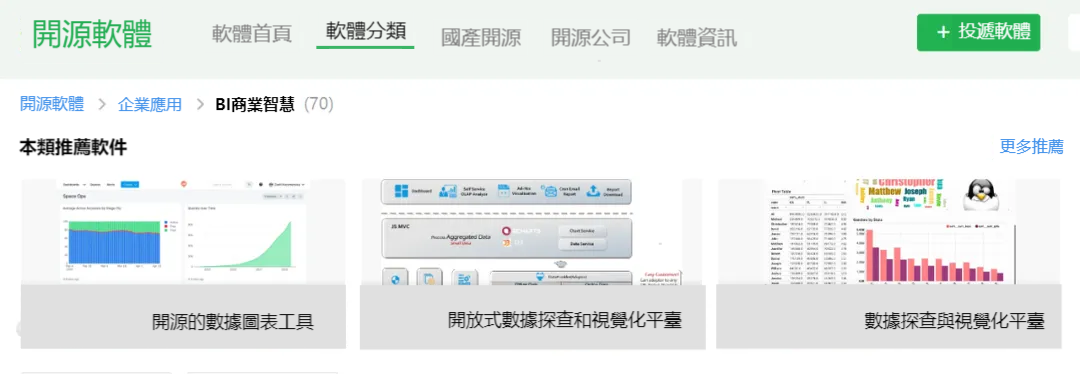
Task: Open the 開源公司 tab
Action: [x=591, y=37]
